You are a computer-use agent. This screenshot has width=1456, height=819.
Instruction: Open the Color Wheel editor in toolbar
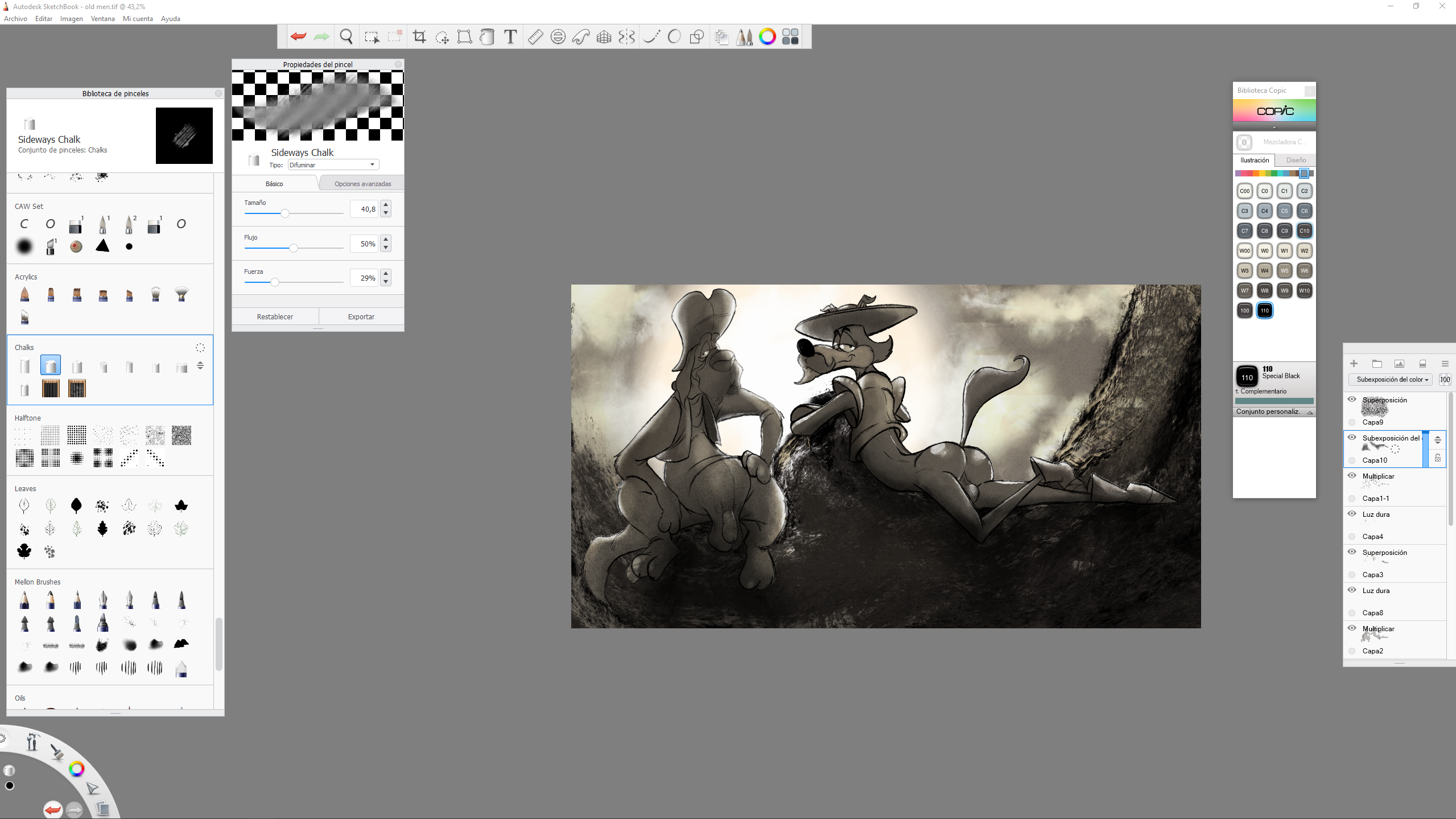click(x=767, y=37)
